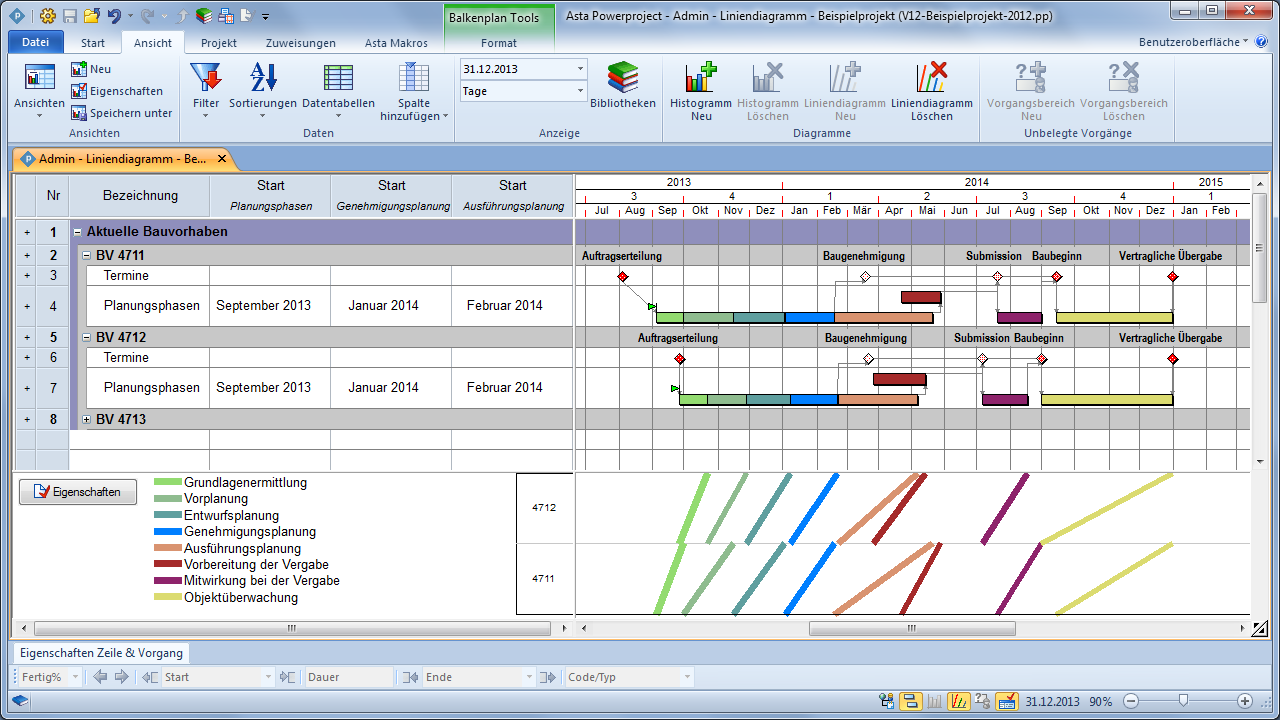
Task: Click the Bezeichnung column header
Action: click(x=140, y=196)
